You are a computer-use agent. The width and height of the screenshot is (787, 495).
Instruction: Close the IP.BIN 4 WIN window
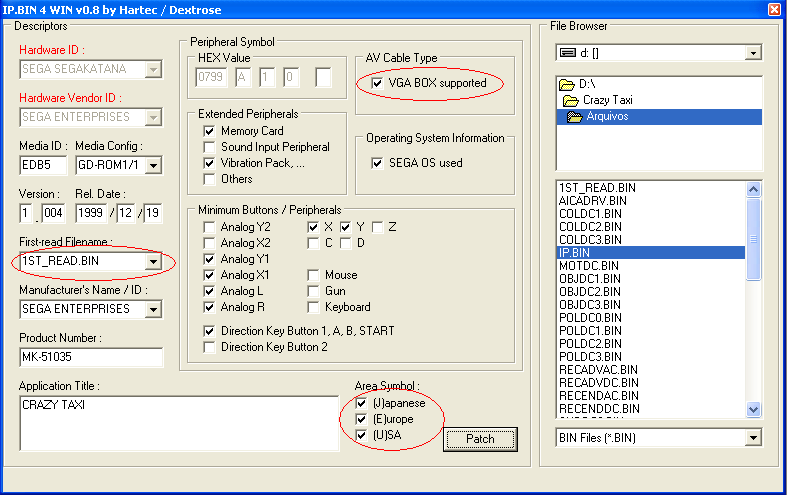(773, 9)
